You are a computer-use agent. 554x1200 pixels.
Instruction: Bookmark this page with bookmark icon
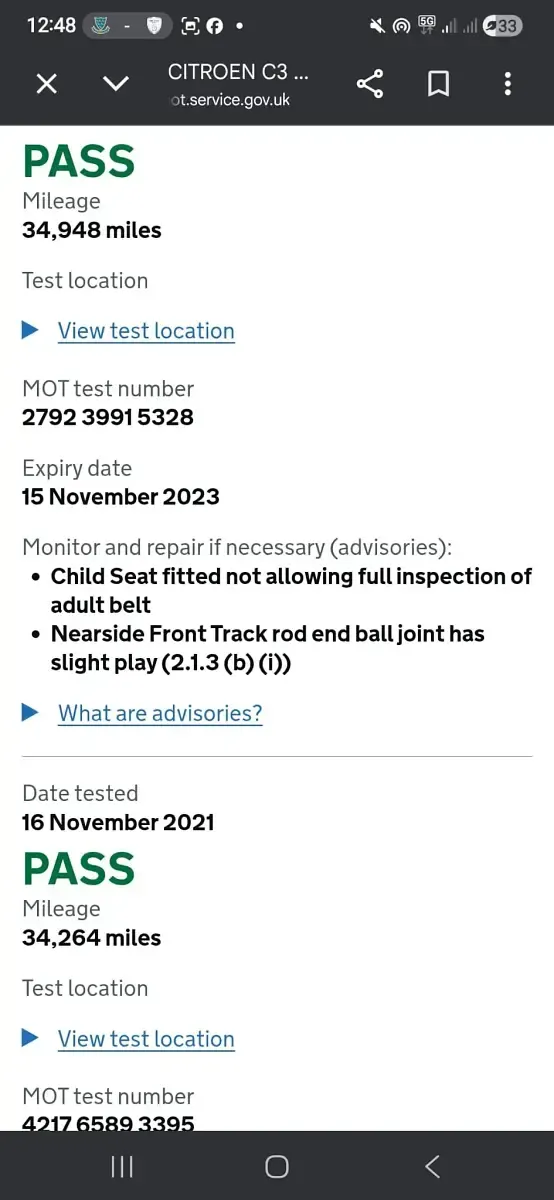[438, 84]
